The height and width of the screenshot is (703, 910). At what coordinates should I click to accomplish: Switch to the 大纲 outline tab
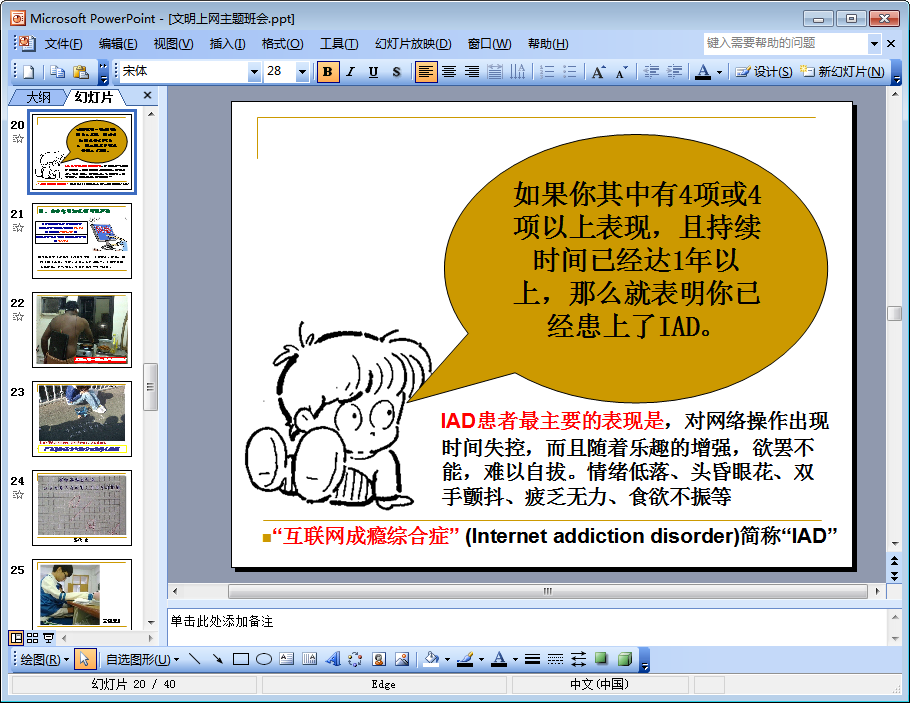[x=39, y=97]
